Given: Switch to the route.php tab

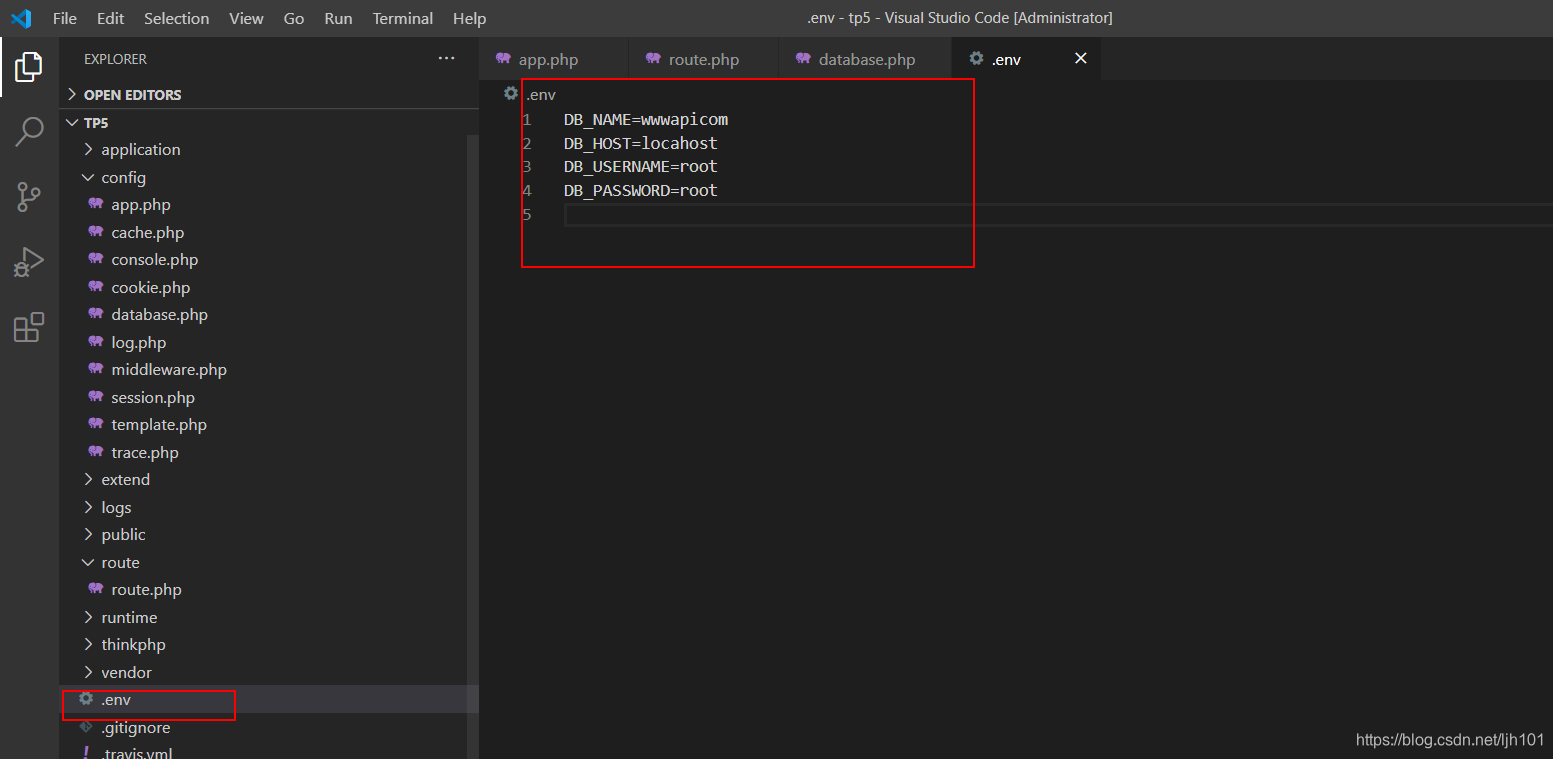Looking at the screenshot, I should pyautogui.click(x=703, y=59).
